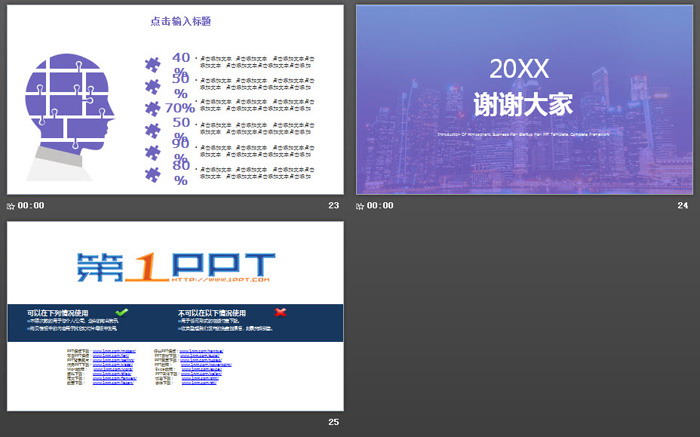Click the HTTP://WWW.1PPT.COM logo text
Screen dimensions: 700x437
coord(220,279)
